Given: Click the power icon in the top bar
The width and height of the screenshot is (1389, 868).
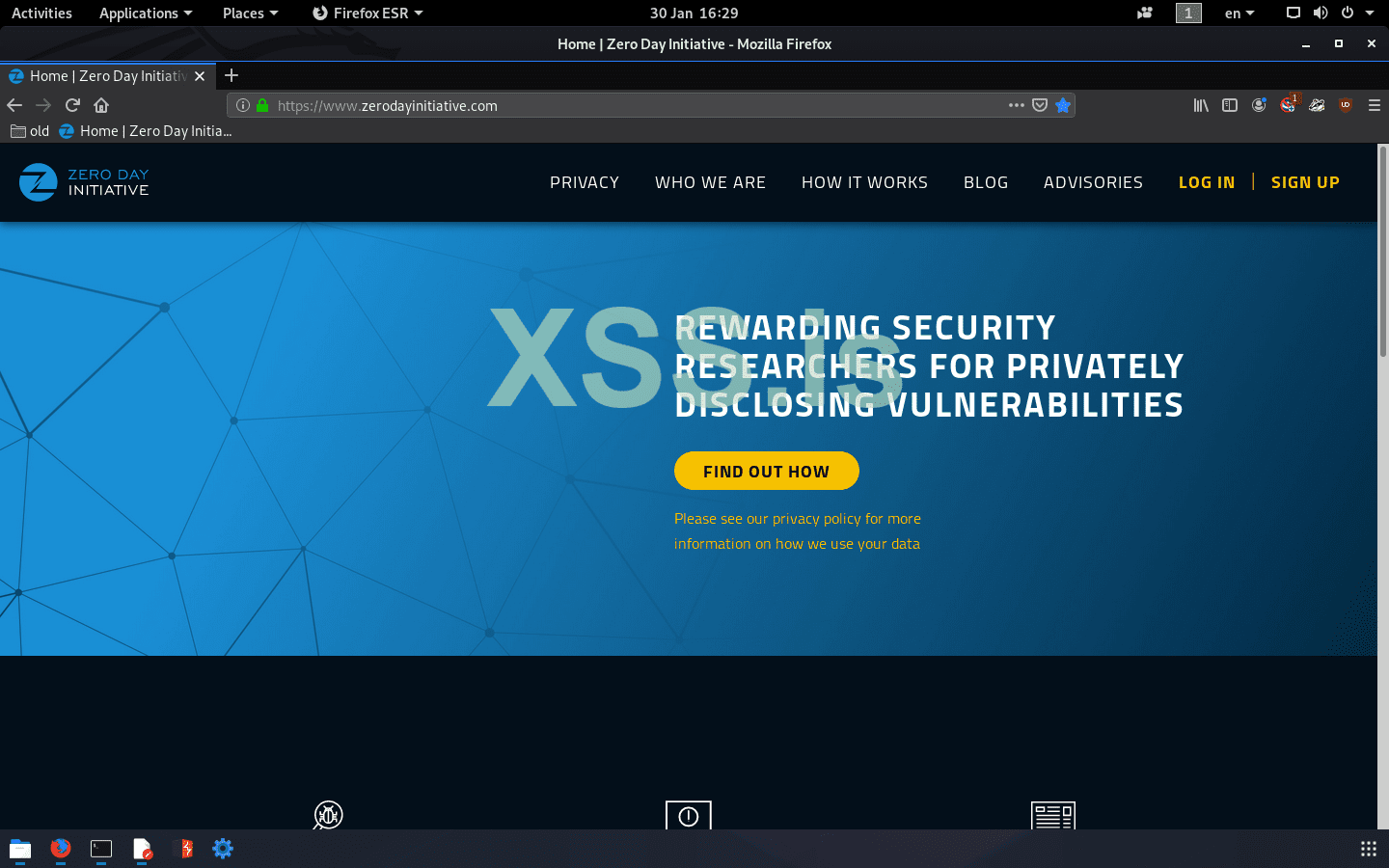Looking at the screenshot, I should pos(1348,13).
